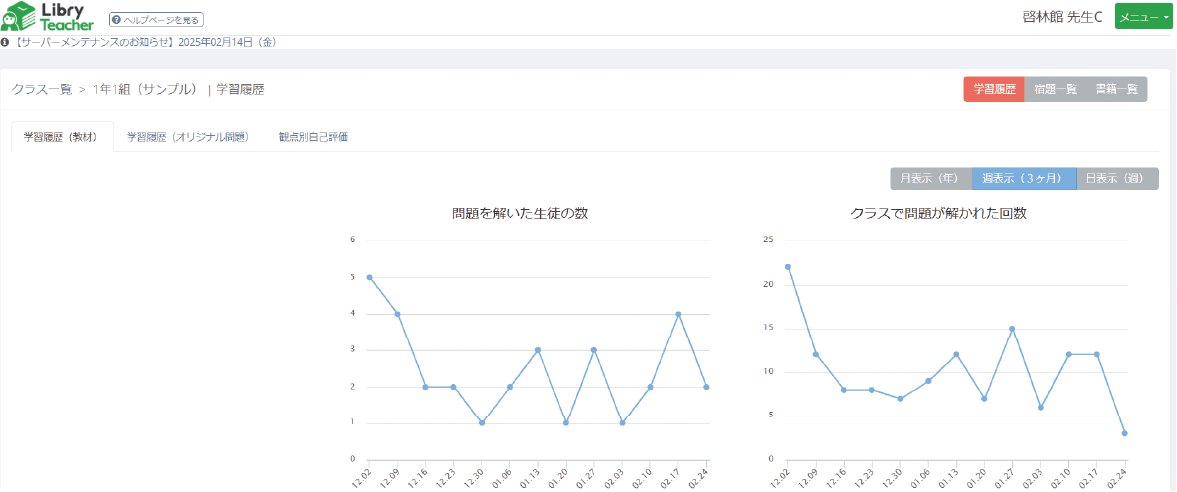Viewport: 1177px width, 492px height.
Task: Click the info icon beside the maintenance notice
Action: pos(5,43)
